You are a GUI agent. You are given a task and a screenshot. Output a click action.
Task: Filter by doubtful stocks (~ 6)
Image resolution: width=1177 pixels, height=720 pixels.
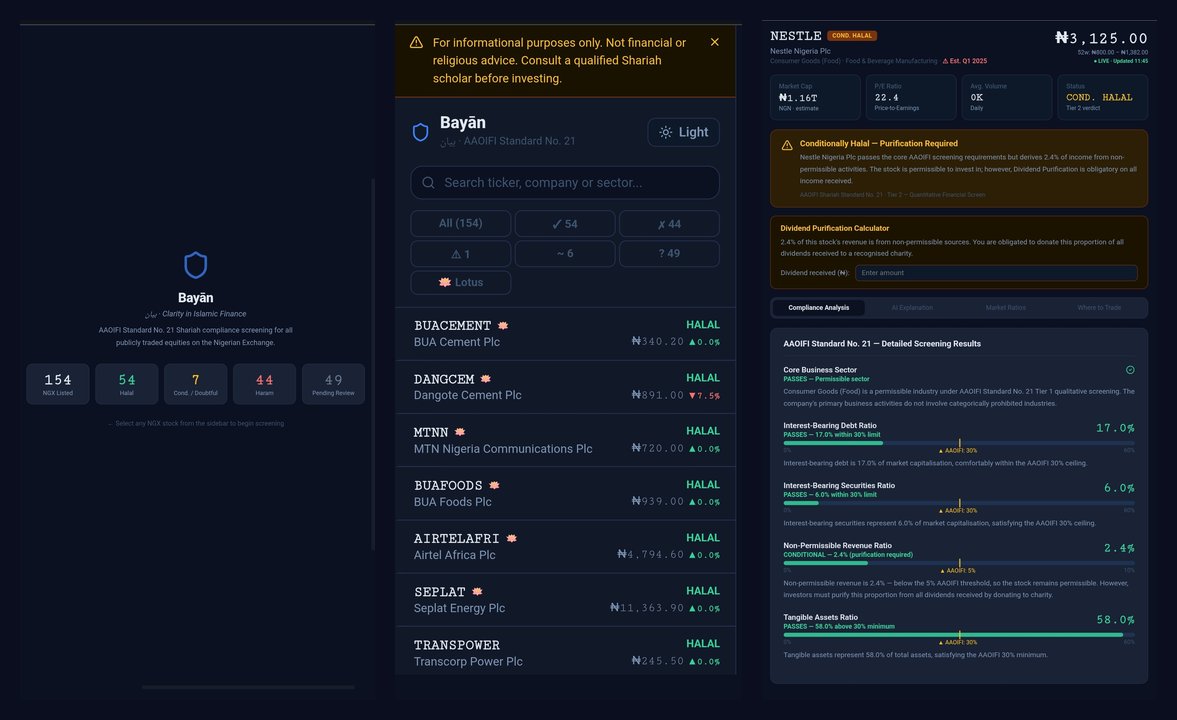[564, 254]
